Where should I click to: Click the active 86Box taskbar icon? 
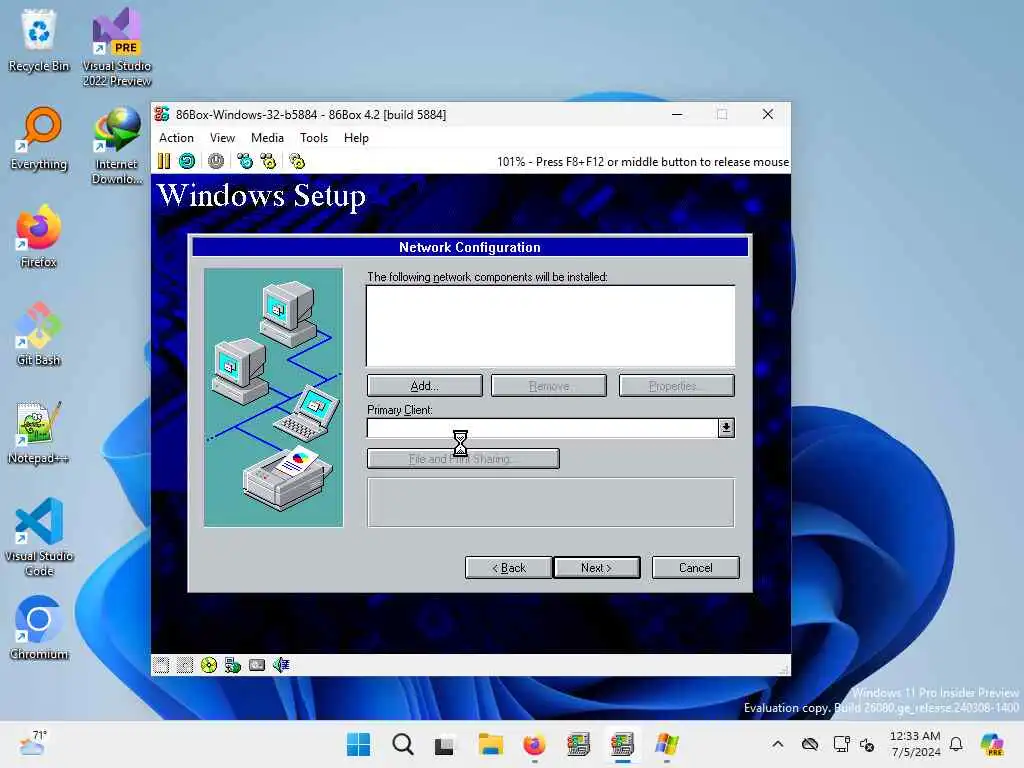click(x=622, y=744)
